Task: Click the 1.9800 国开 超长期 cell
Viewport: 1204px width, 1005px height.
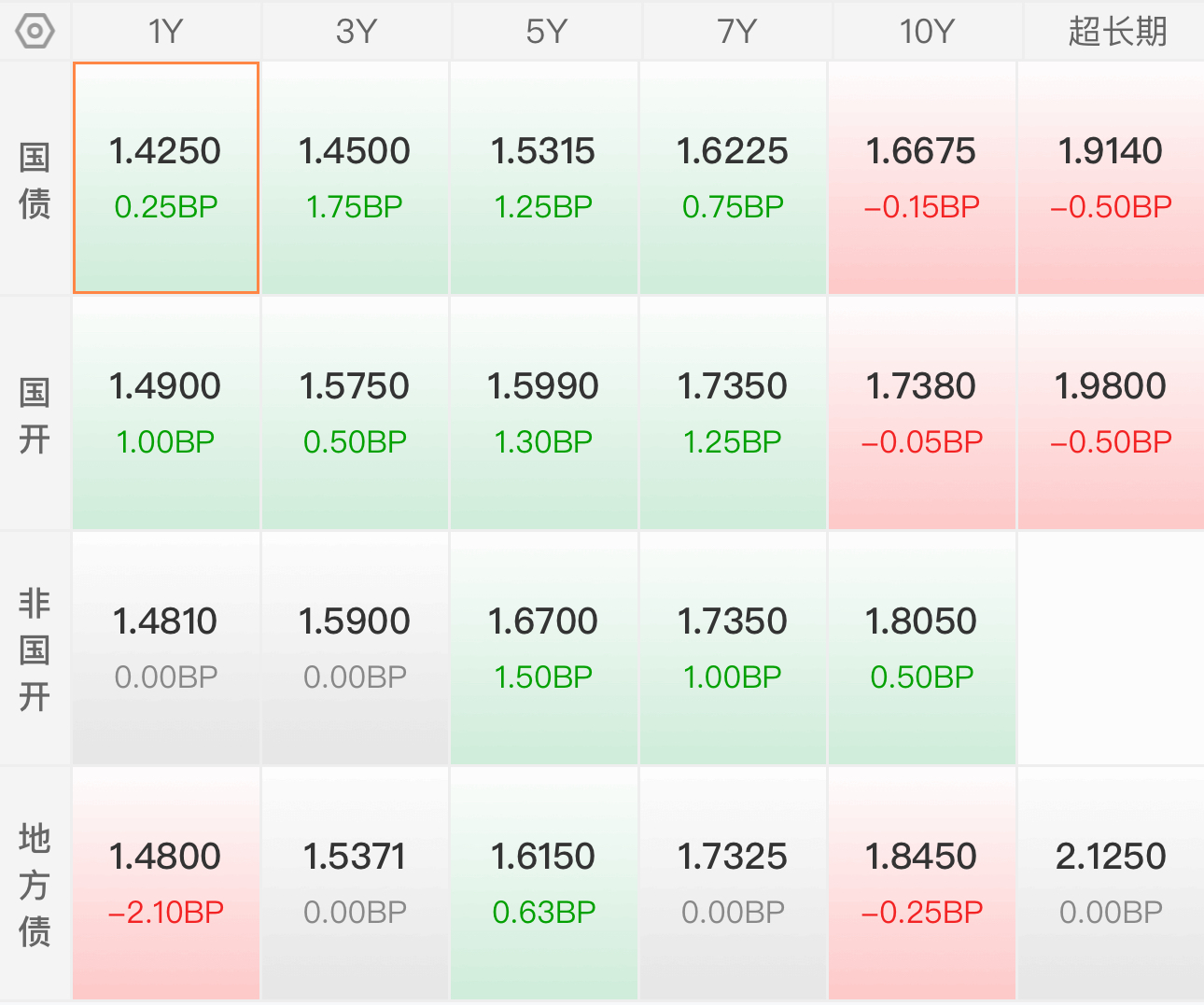Action: (x=1111, y=412)
